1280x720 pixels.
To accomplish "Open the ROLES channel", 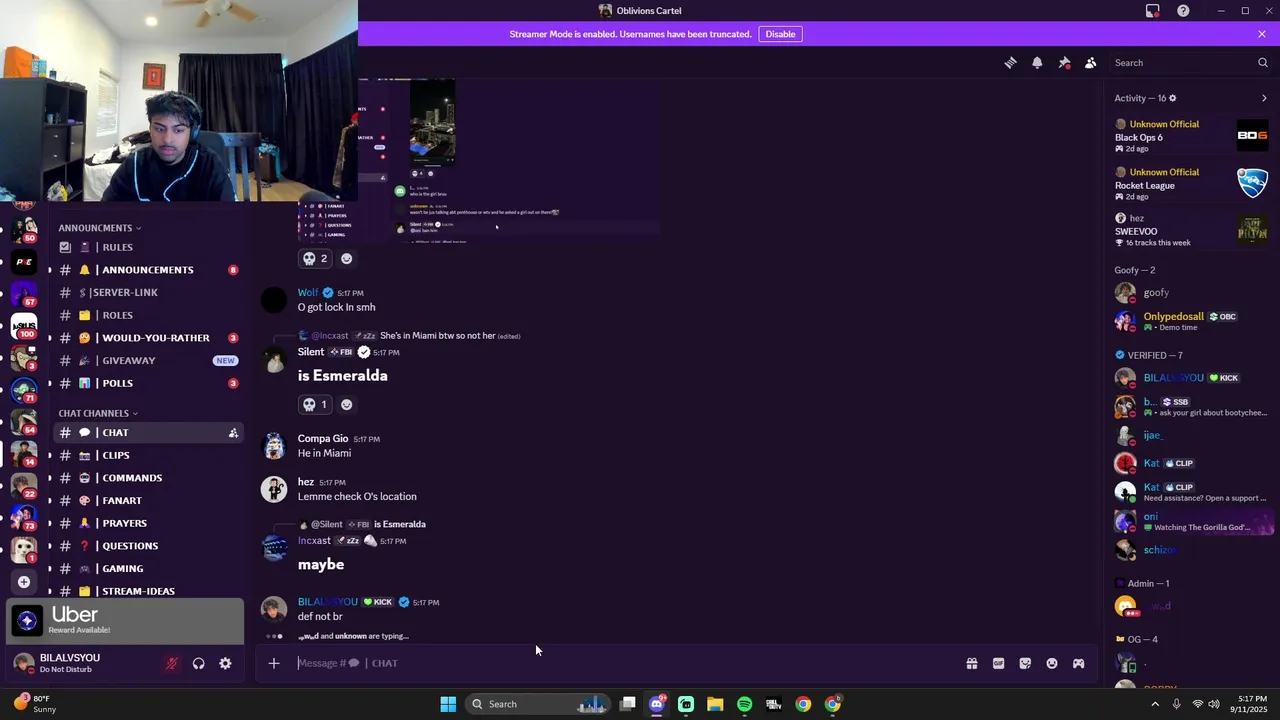I will (148, 315).
